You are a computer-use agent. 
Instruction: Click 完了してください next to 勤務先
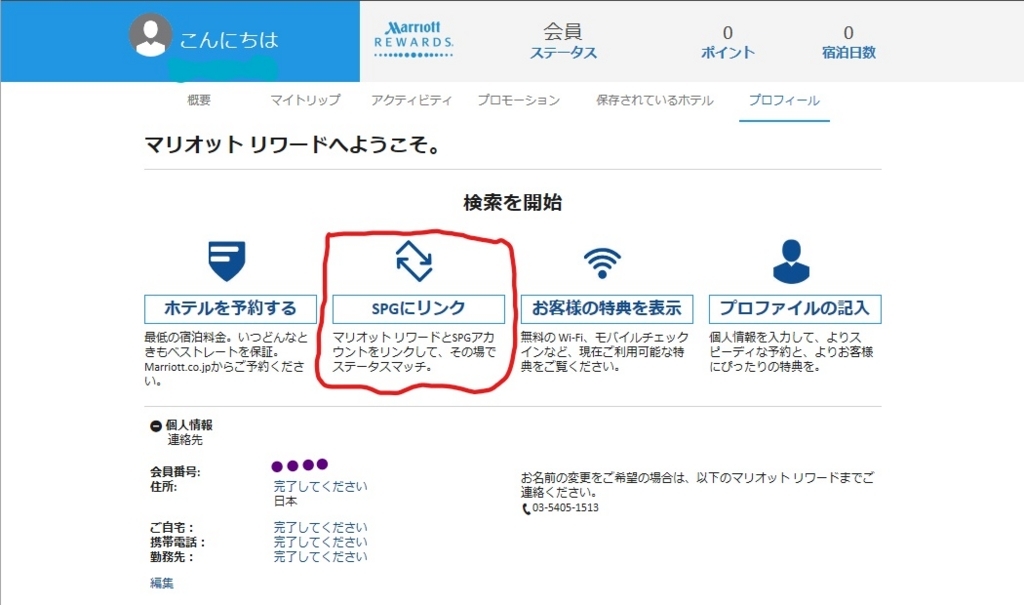(320, 557)
